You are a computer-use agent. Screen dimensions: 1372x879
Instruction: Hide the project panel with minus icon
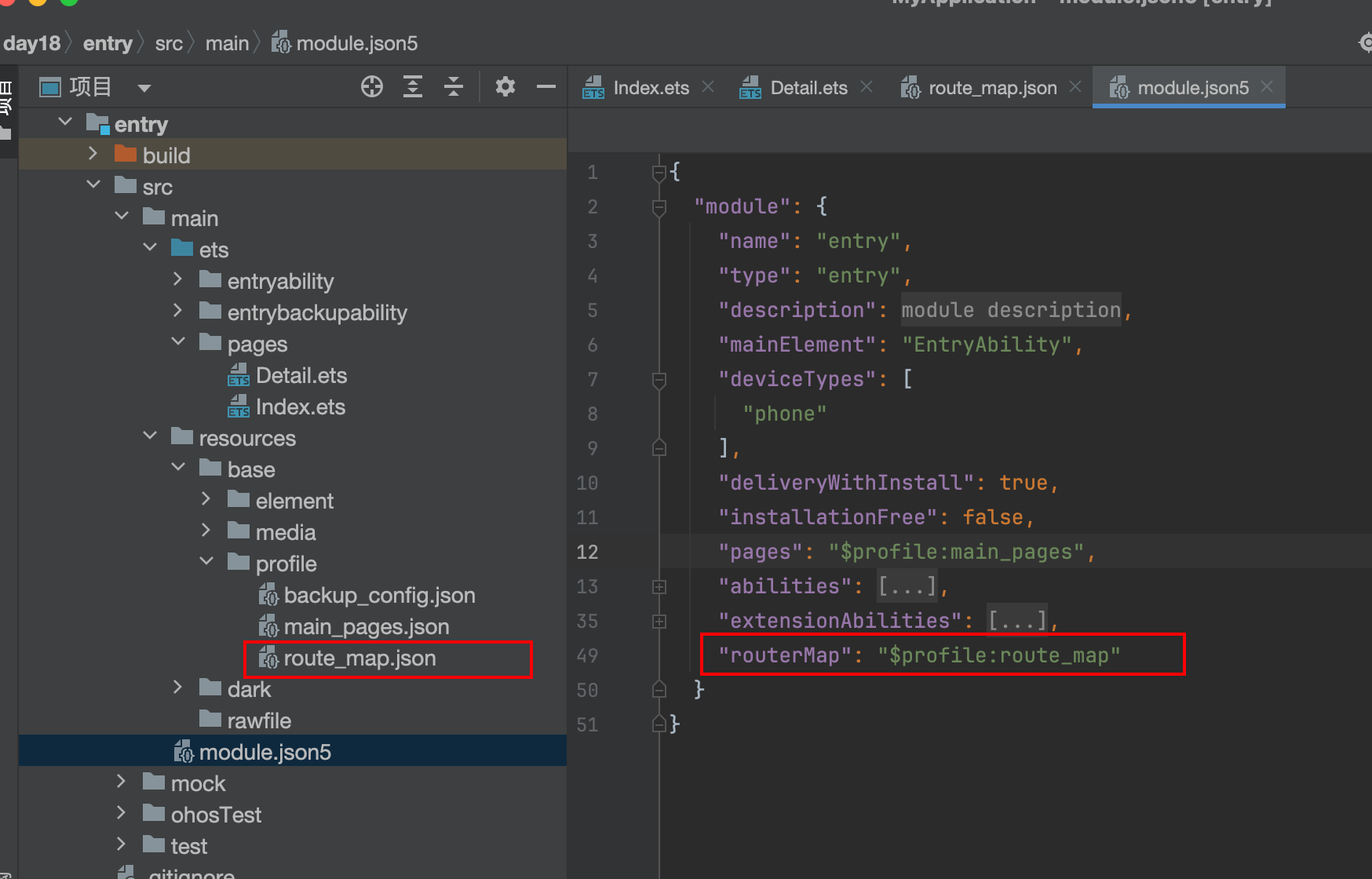(546, 86)
